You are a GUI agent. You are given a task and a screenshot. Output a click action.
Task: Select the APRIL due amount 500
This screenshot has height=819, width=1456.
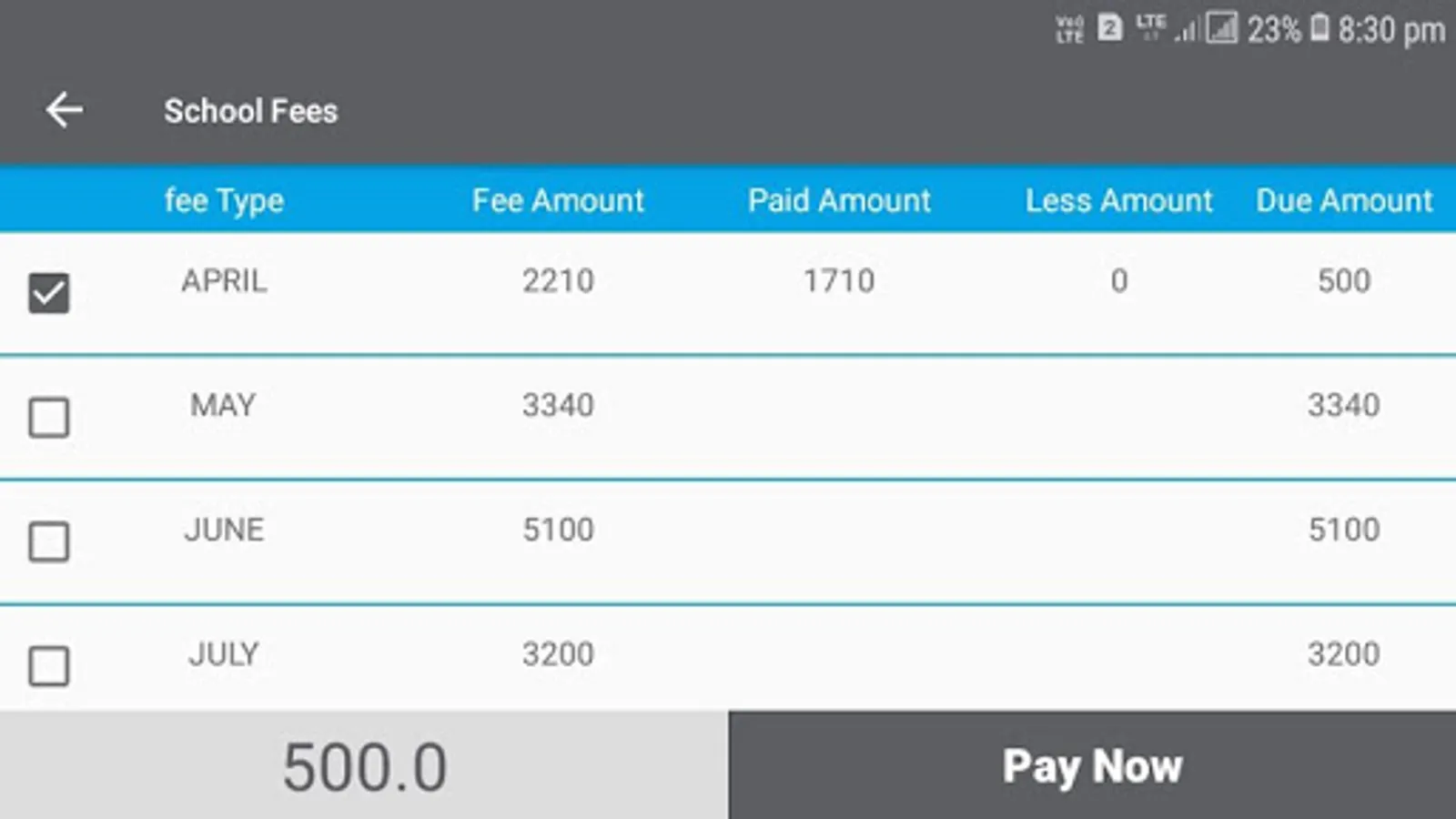coord(1344,280)
